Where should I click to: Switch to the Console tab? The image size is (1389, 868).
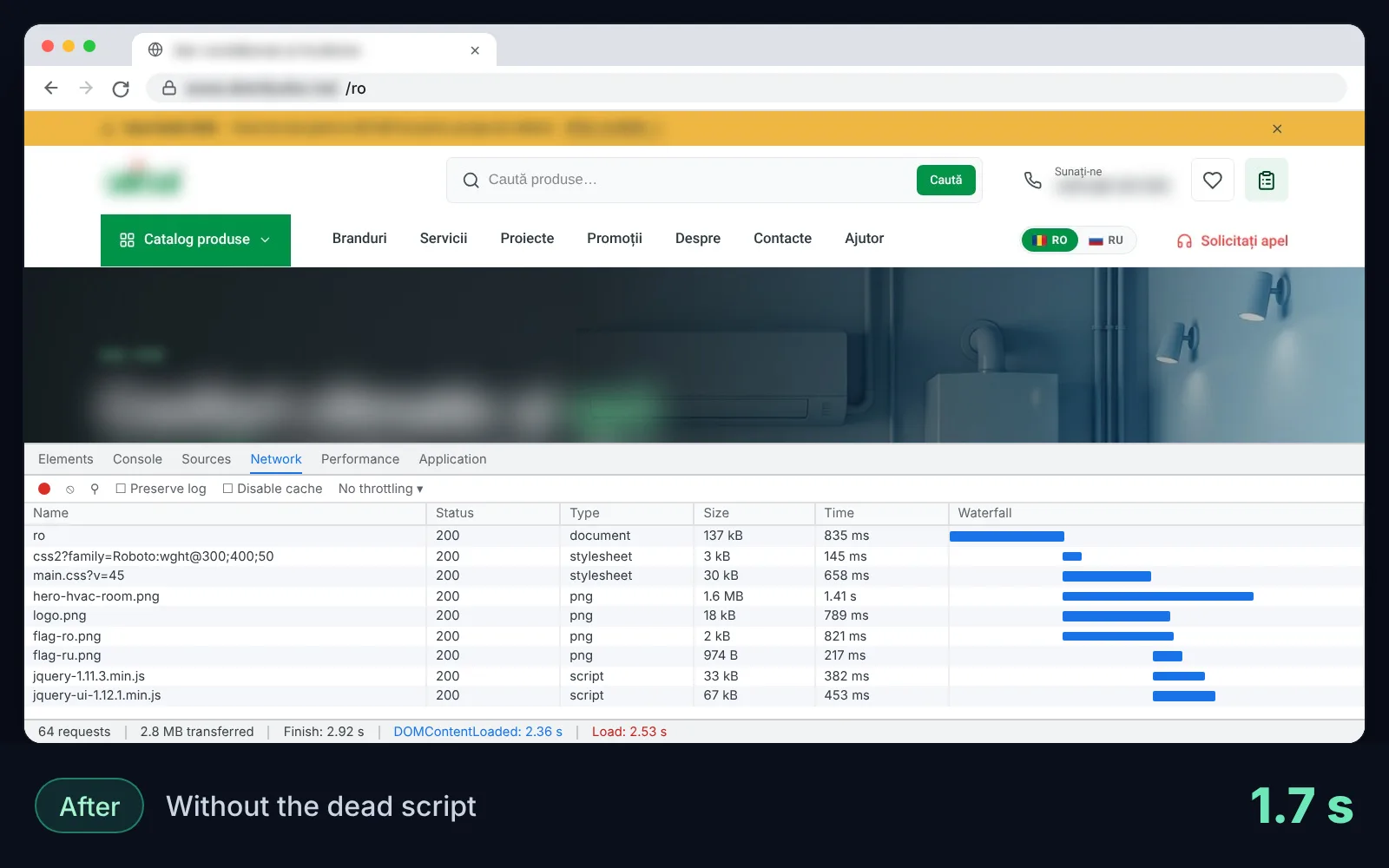coord(137,459)
